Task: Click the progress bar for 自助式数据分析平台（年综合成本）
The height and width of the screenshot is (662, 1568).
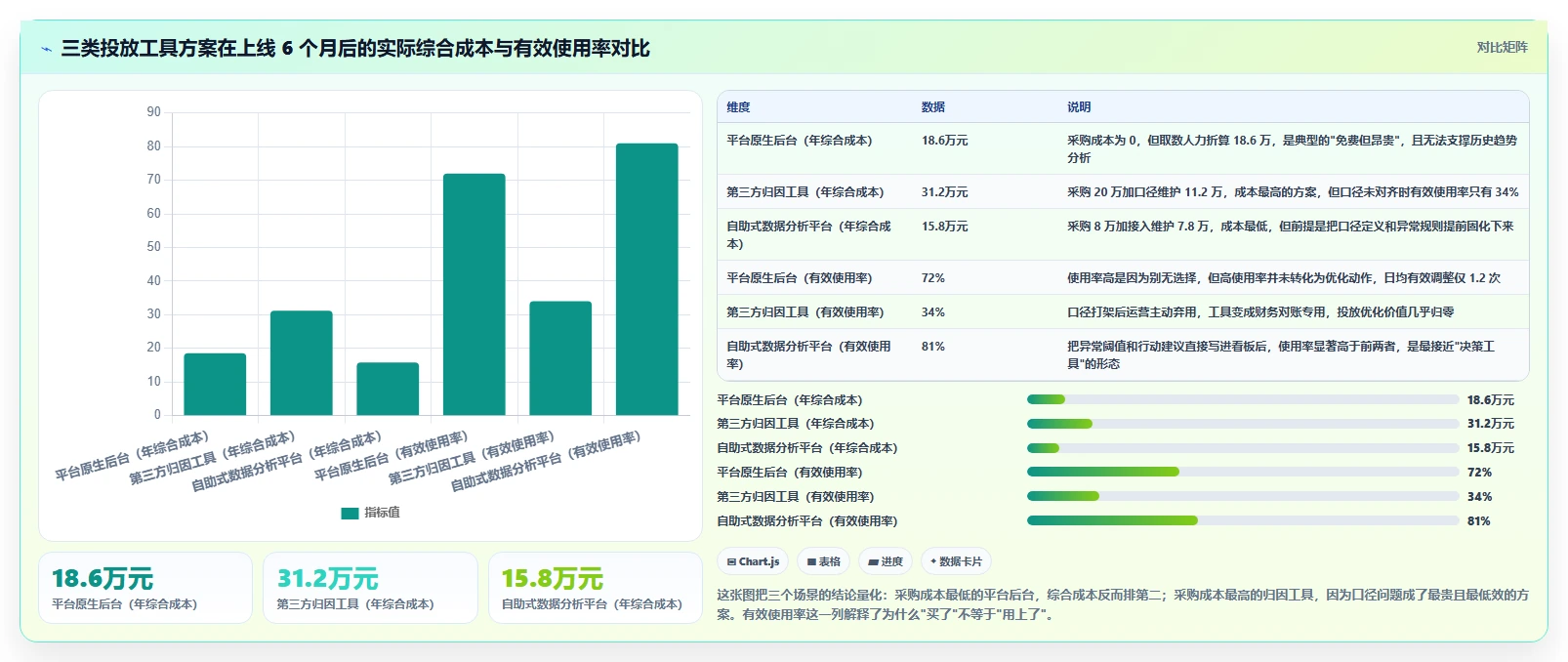Action: pos(1243,448)
